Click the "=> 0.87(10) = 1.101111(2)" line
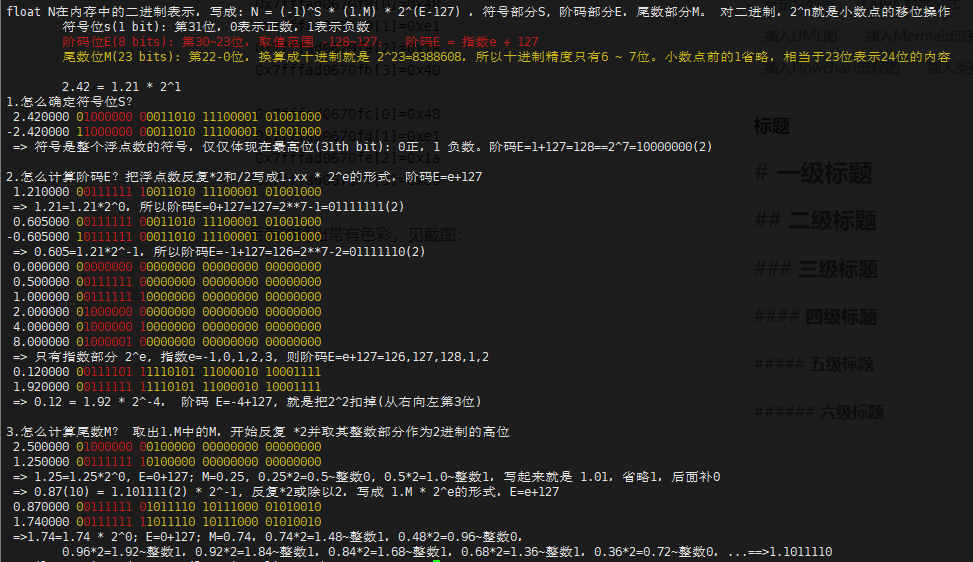This screenshot has height=562, width=973. coord(285,491)
